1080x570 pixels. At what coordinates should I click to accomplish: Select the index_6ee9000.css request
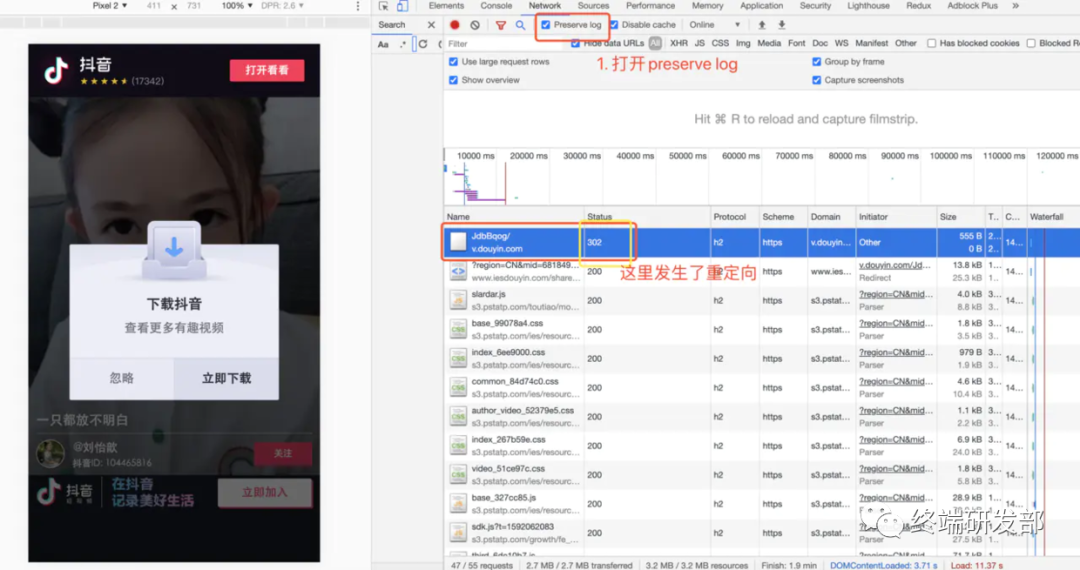click(761, 359)
